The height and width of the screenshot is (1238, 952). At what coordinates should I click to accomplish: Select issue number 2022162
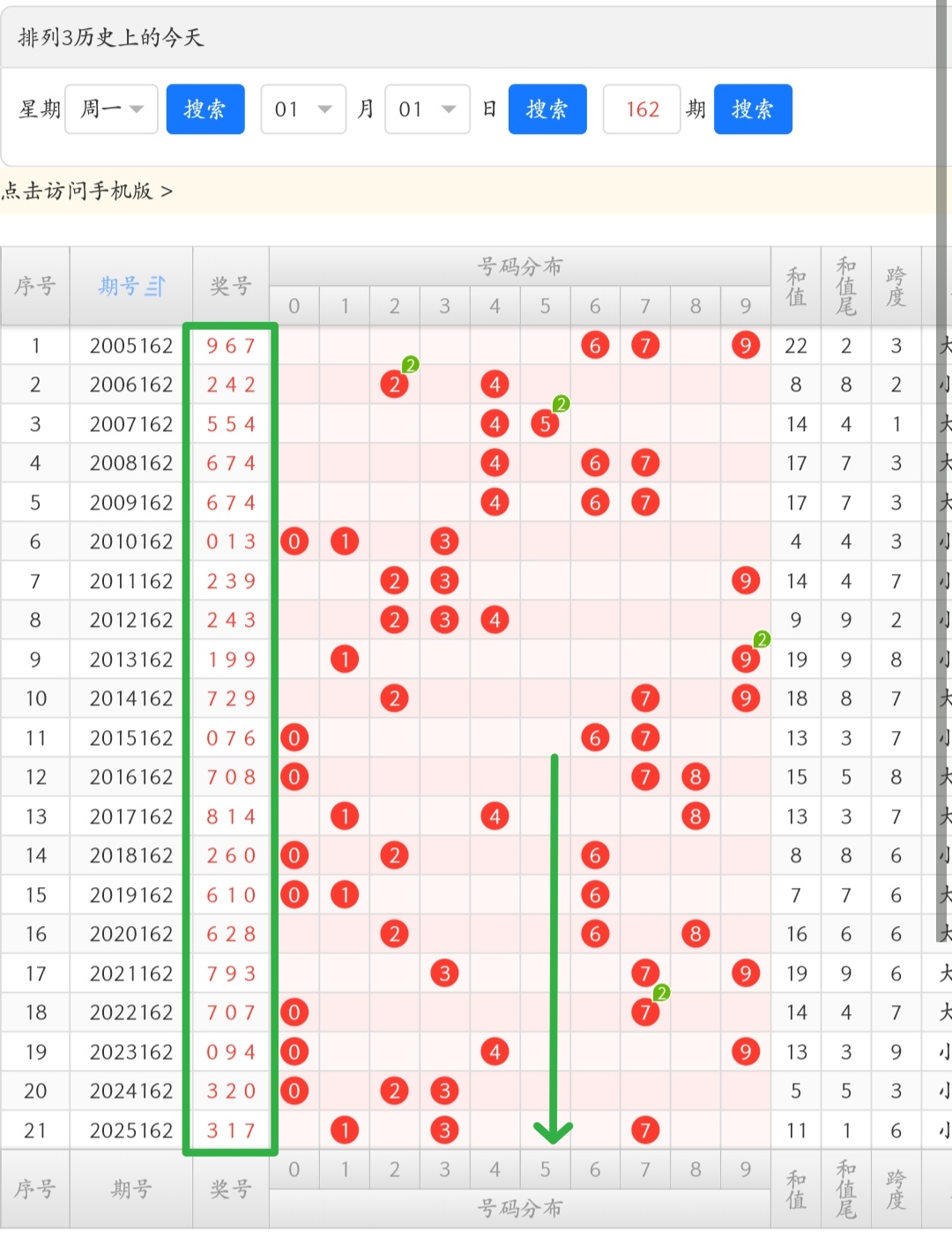tap(131, 1012)
